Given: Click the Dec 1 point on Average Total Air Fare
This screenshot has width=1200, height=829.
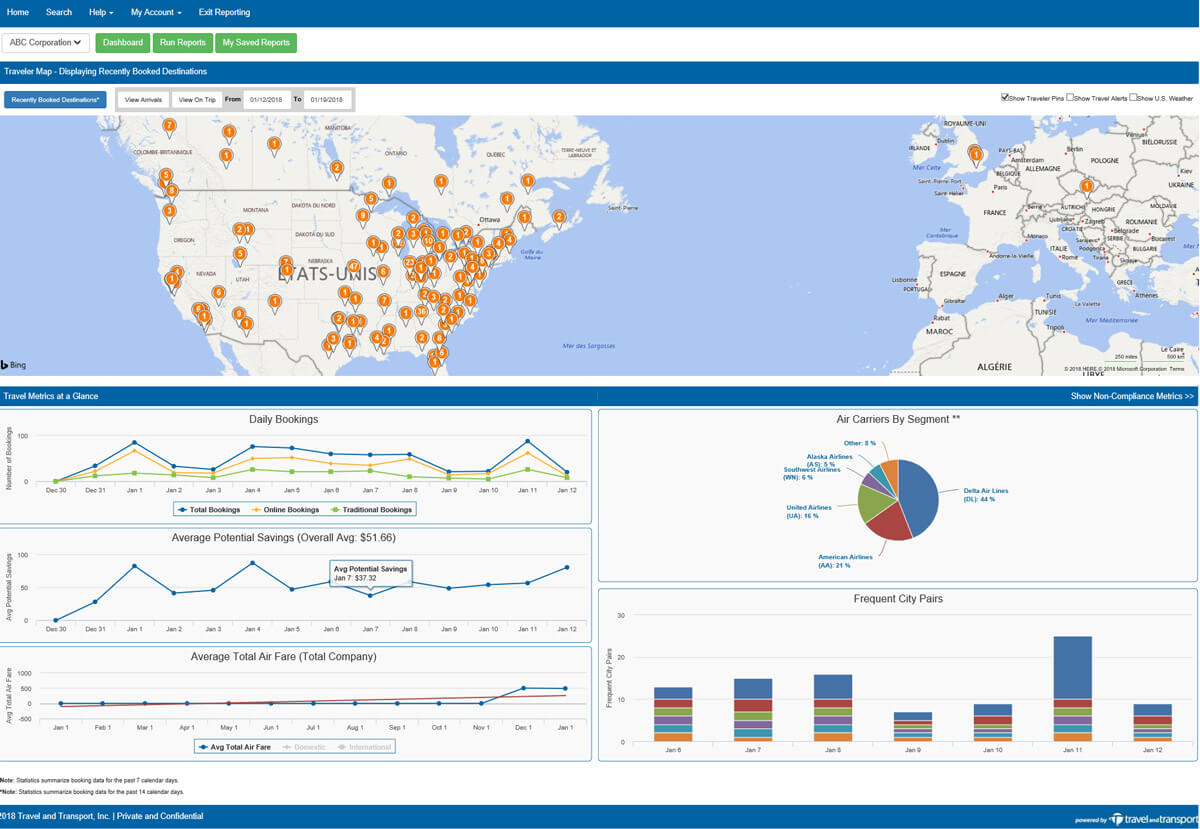Looking at the screenshot, I should coord(523,688).
